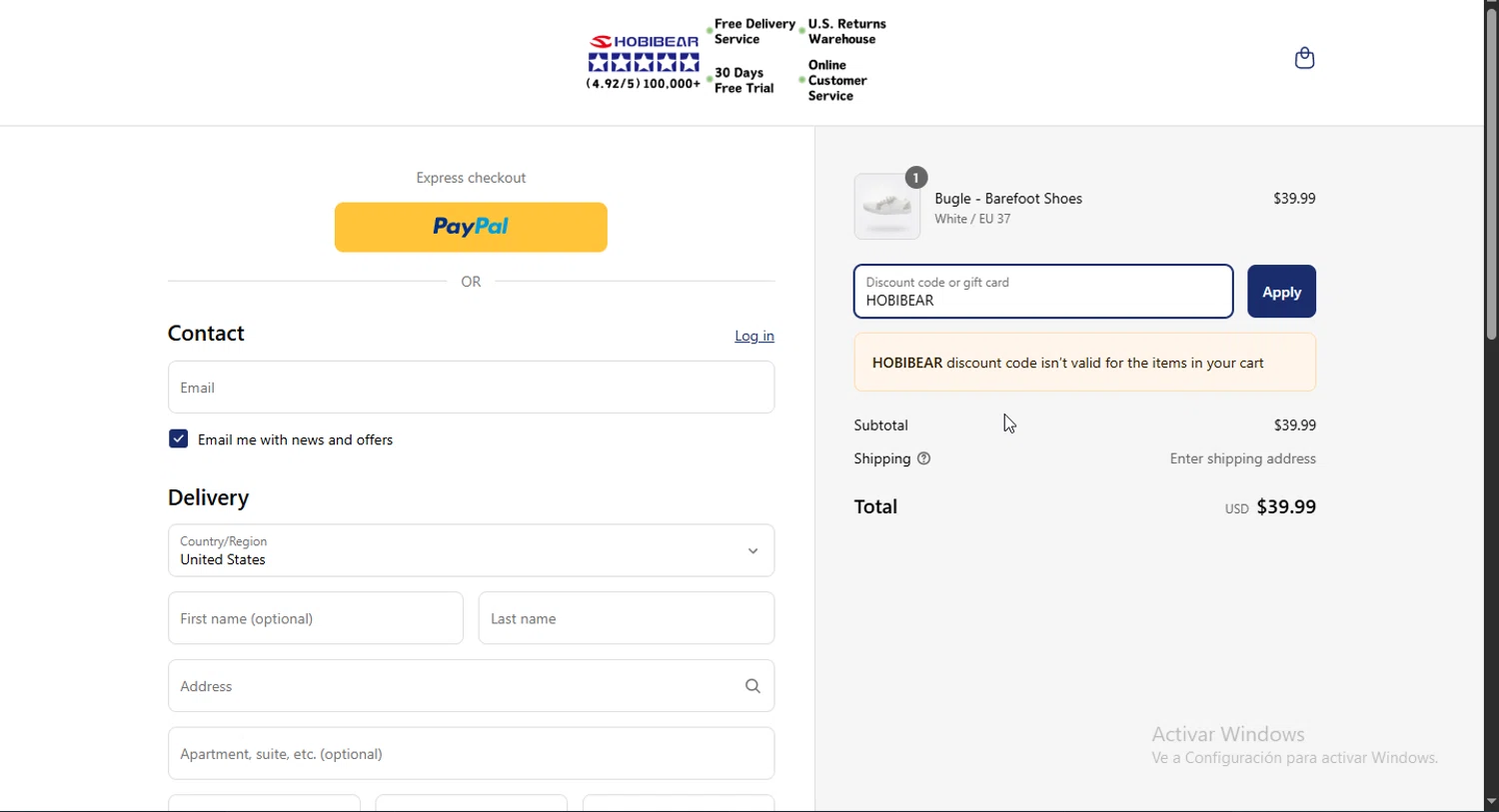Focus the Address input field
The width and height of the screenshot is (1499, 812).
pyautogui.click(x=471, y=686)
